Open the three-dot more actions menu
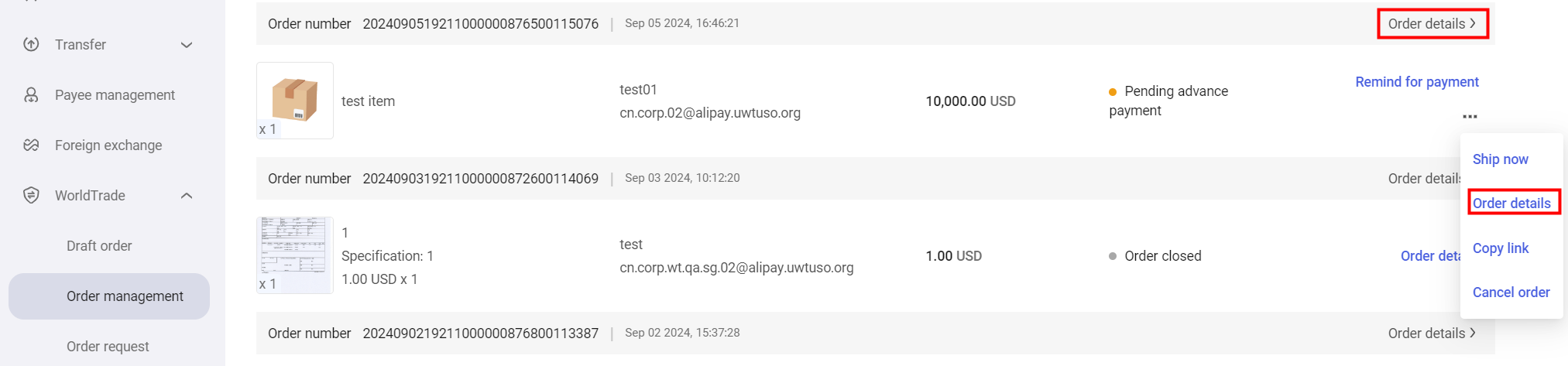This screenshot has height=366, width=1568. click(1470, 117)
